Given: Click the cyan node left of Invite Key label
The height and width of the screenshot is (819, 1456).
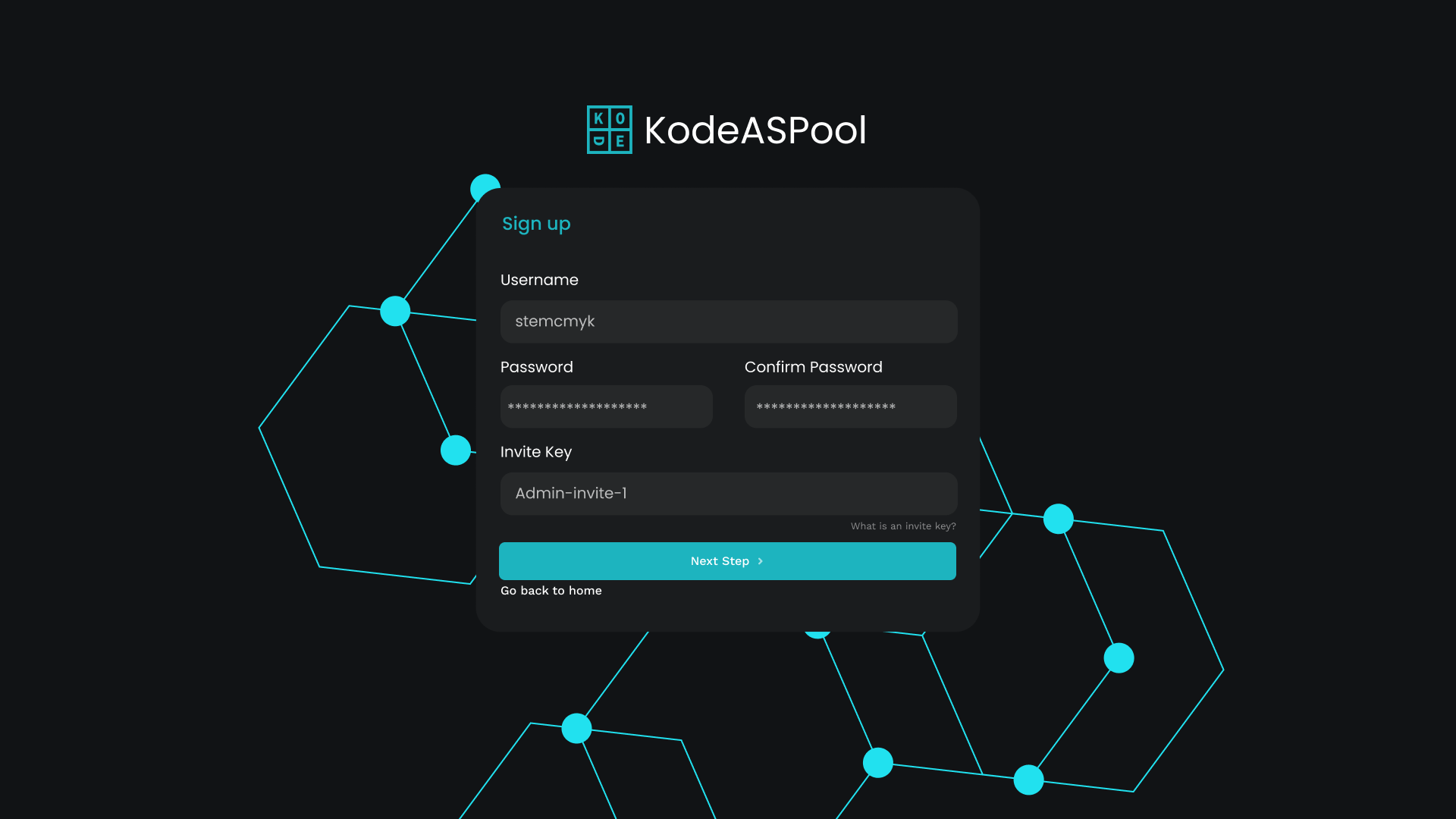Looking at the screenshot, I should (x=455, y=450).
